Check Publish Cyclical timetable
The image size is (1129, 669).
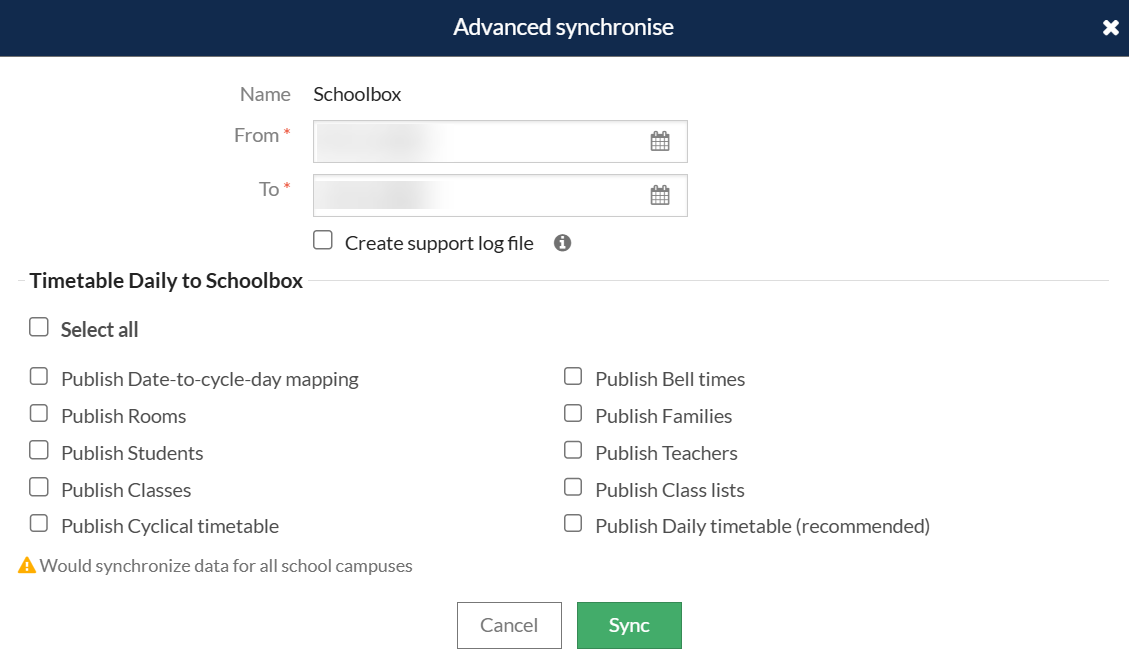tap(39, 523)
